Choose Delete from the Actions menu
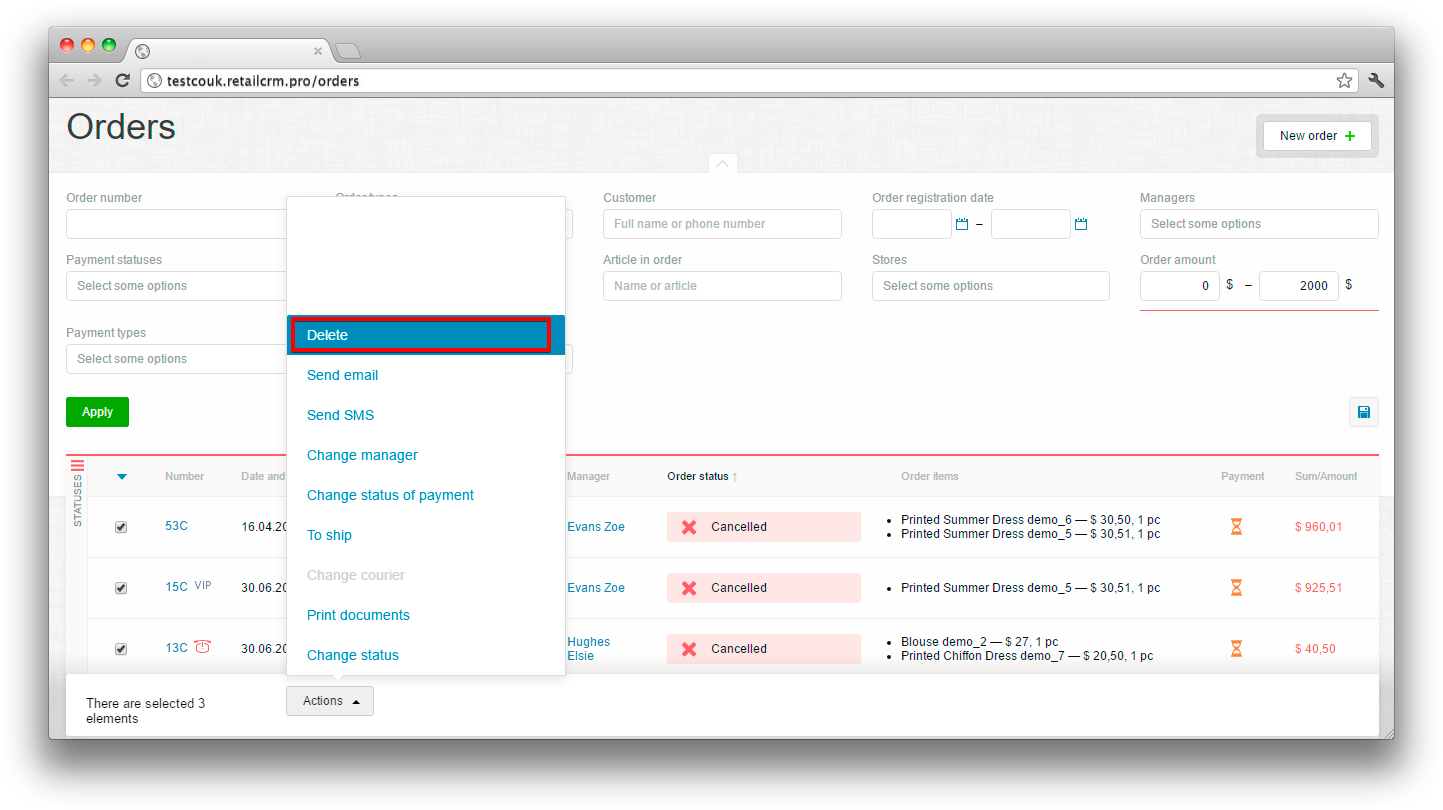 click(426, 335)
